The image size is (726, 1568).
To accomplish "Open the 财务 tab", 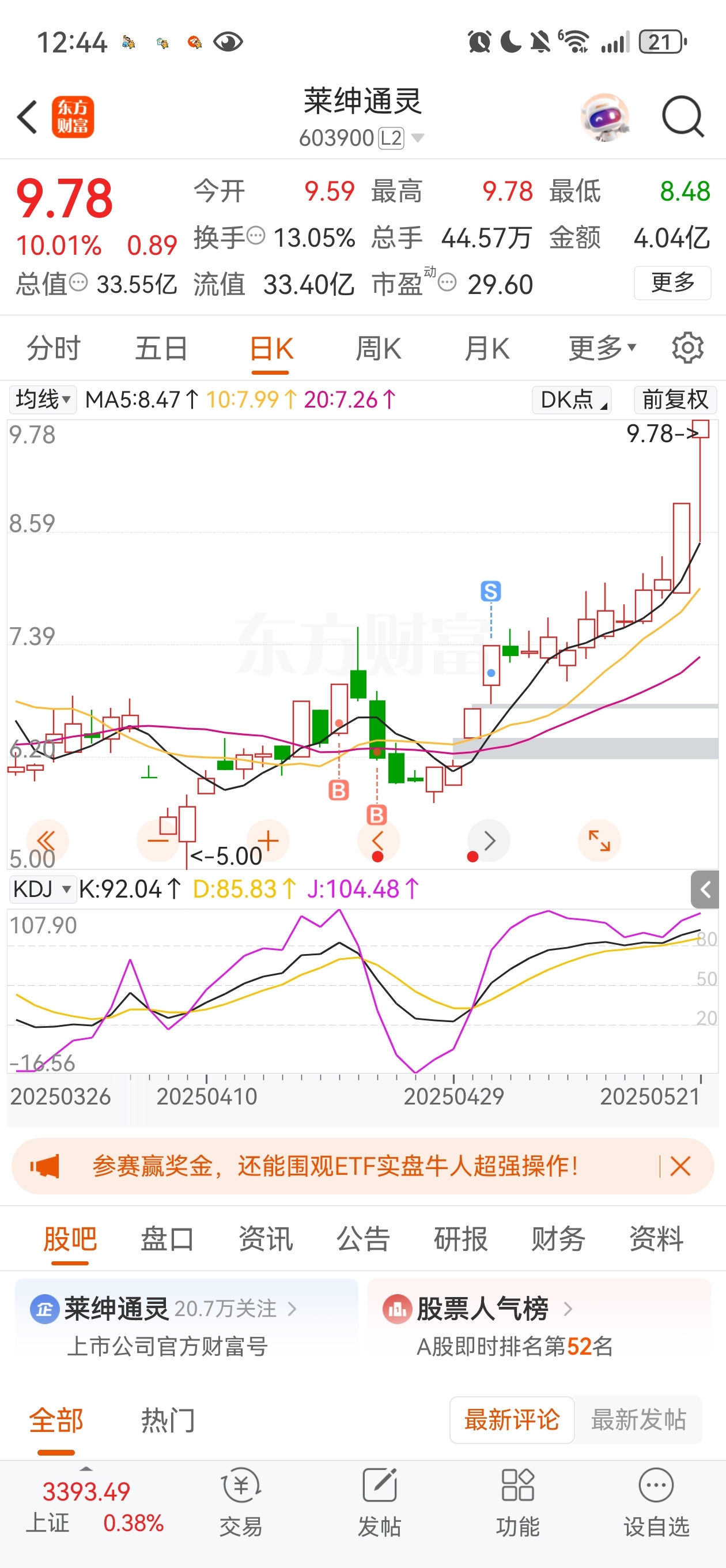I will [x=558, y=1239].
